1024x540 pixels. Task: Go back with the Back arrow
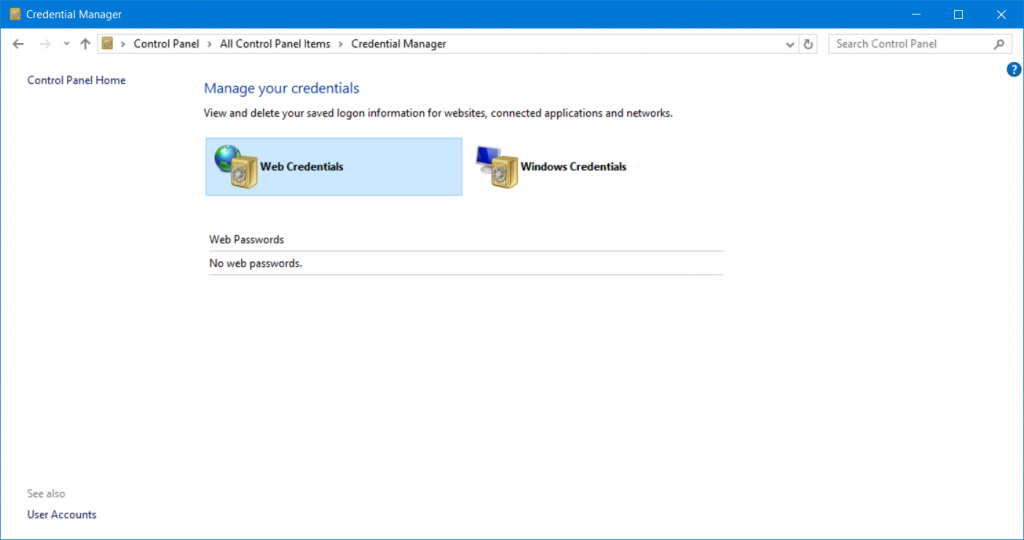point(18,44)
